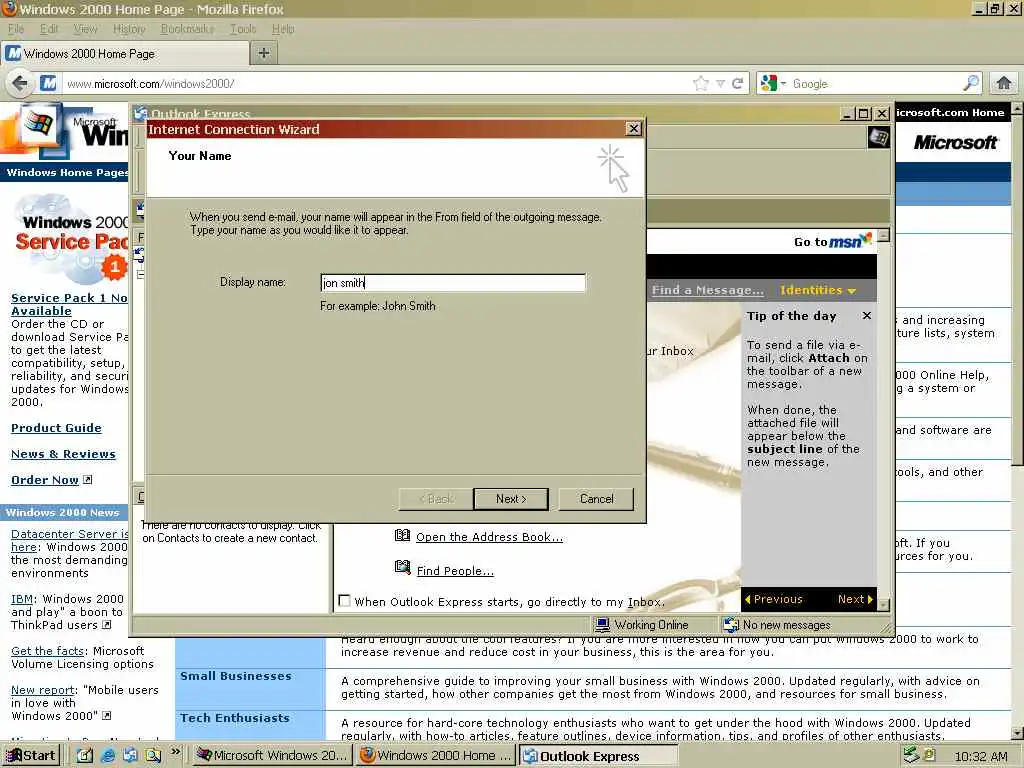Click the disabled Back button in wizard
The height and width of the screenshot is (768, 1024).
point(436,499)
